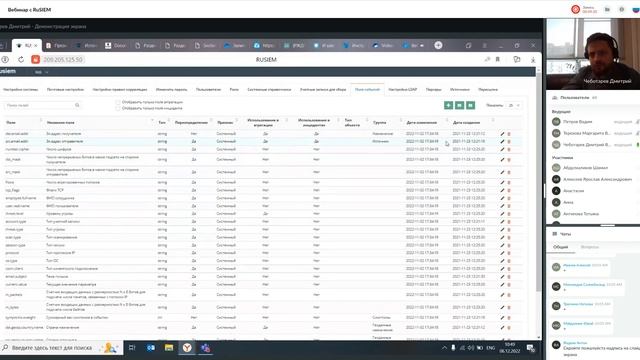The width and height of the screenshot is (640, 360).
Task: Delete the tcp_flags row via trash icon
Action: [509, 190]
